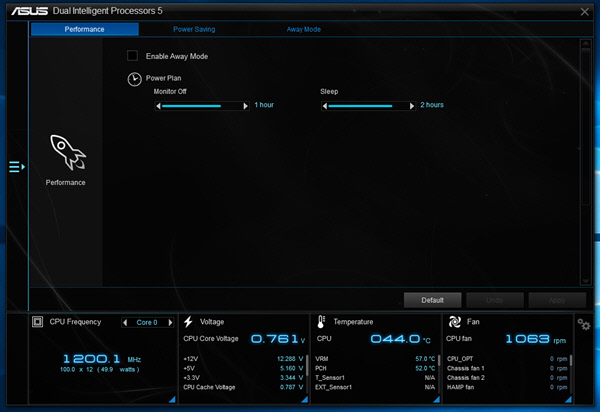Open the side menu list icon
The image size is (600, 412).
(17, 167)
